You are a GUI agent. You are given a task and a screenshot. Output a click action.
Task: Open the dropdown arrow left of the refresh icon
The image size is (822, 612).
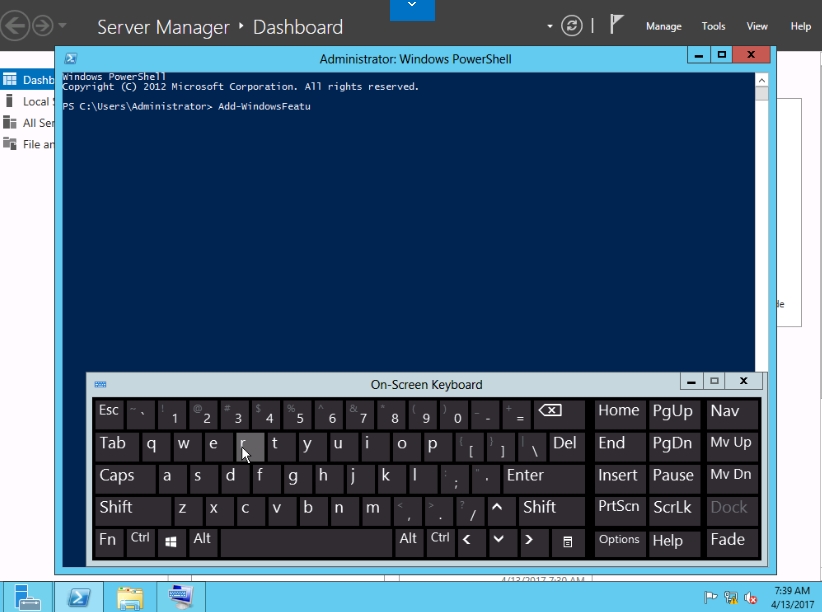click(550, 26)
